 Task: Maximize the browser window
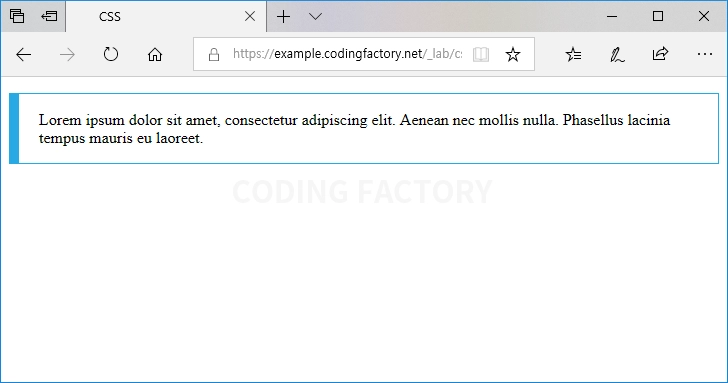tap(657, 16)
